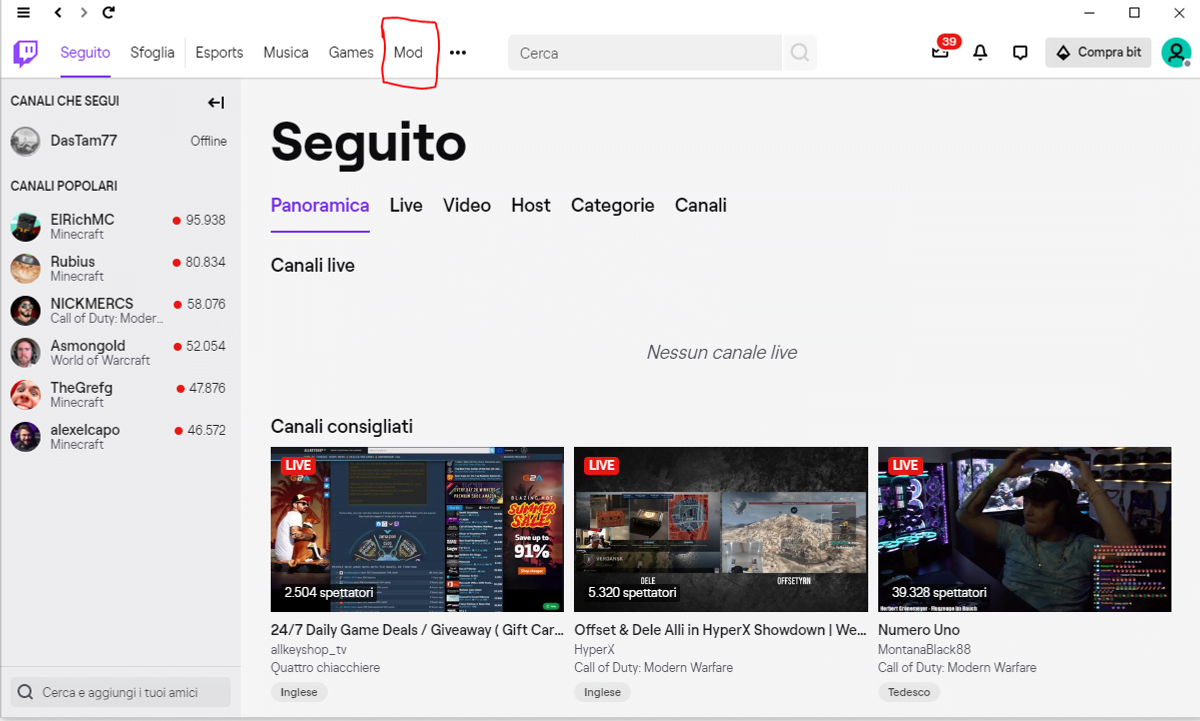Click the 24/7 Daily Game Deals title
This screenshot has width=1200, height=721.
417,630
